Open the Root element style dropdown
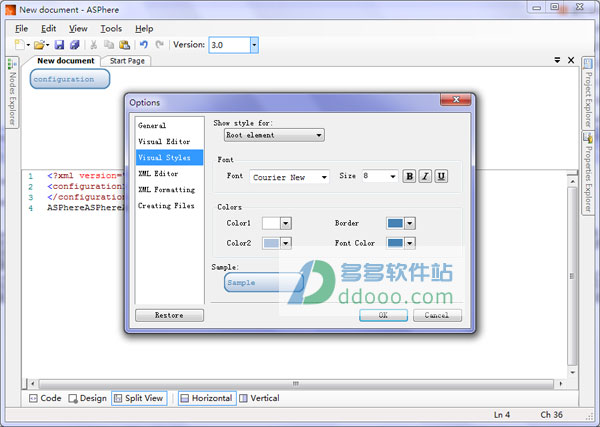 (x=274, y=135)
